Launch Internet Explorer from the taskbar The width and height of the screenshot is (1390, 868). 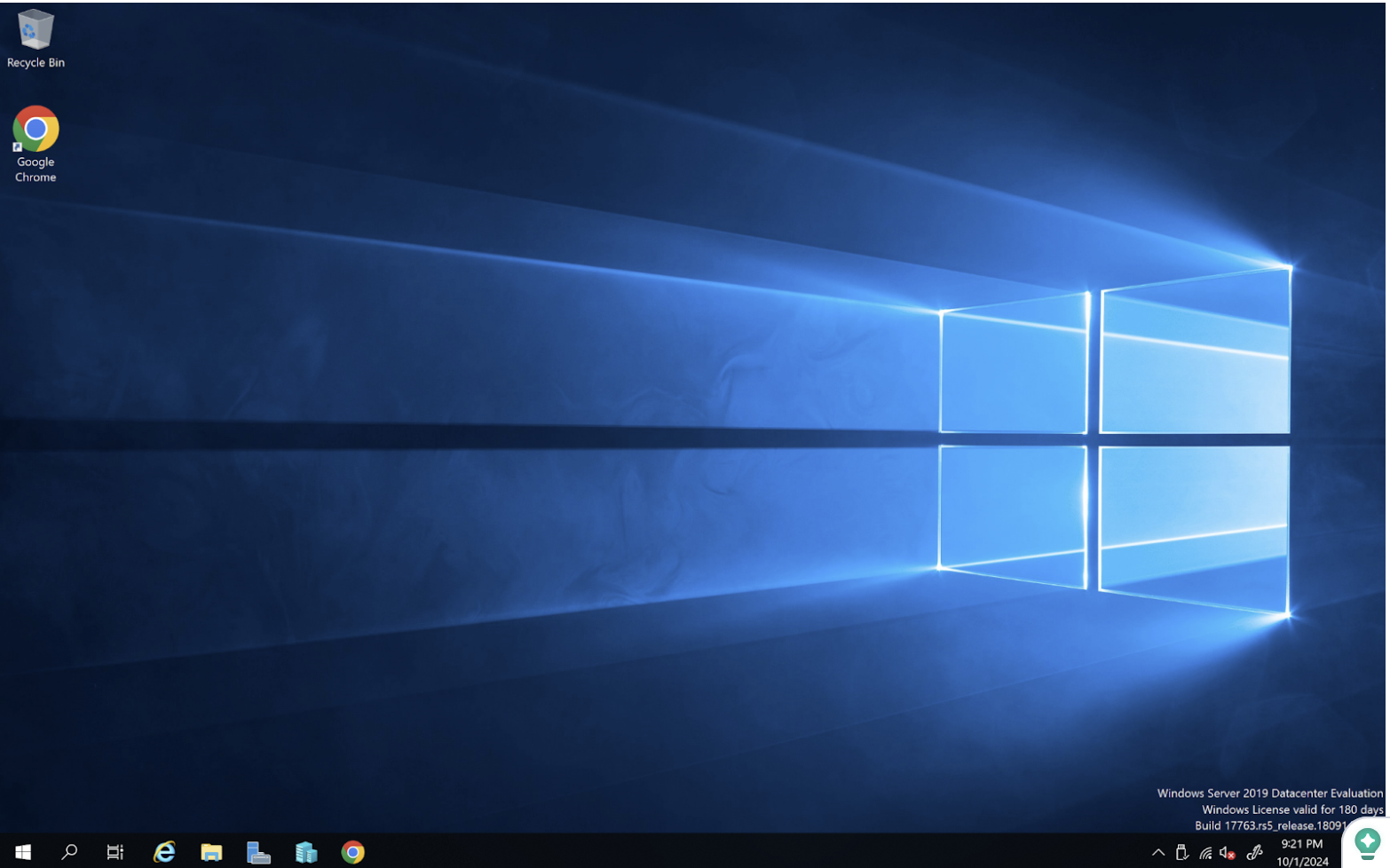coord(164,852)
